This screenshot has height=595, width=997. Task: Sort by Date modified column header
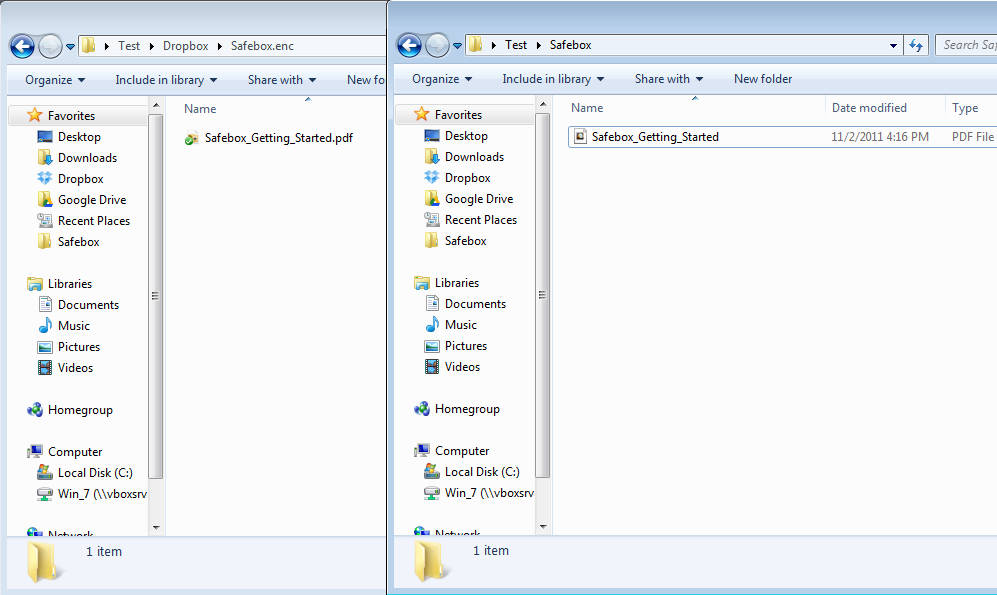[x=869, y=108]
